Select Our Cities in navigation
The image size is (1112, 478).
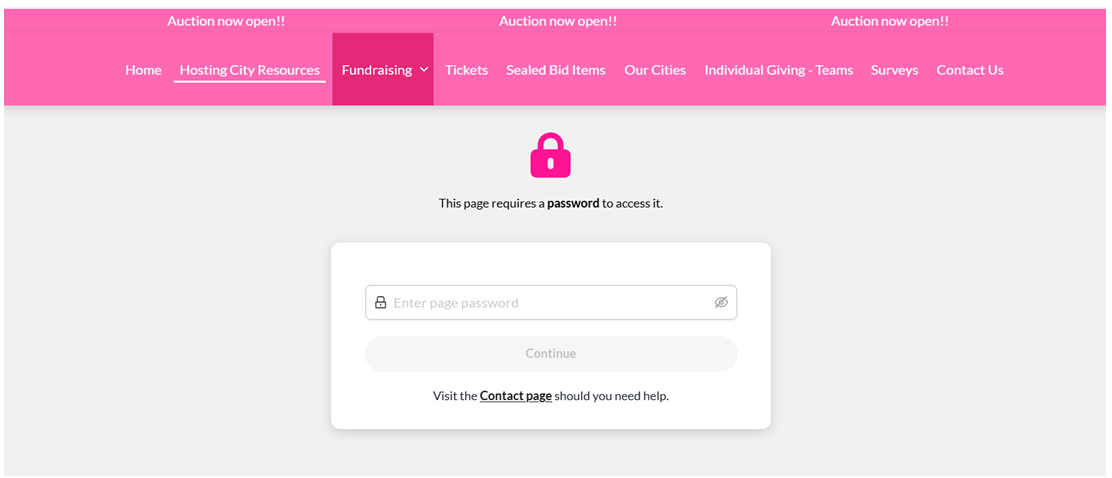[x=655, y=70]
